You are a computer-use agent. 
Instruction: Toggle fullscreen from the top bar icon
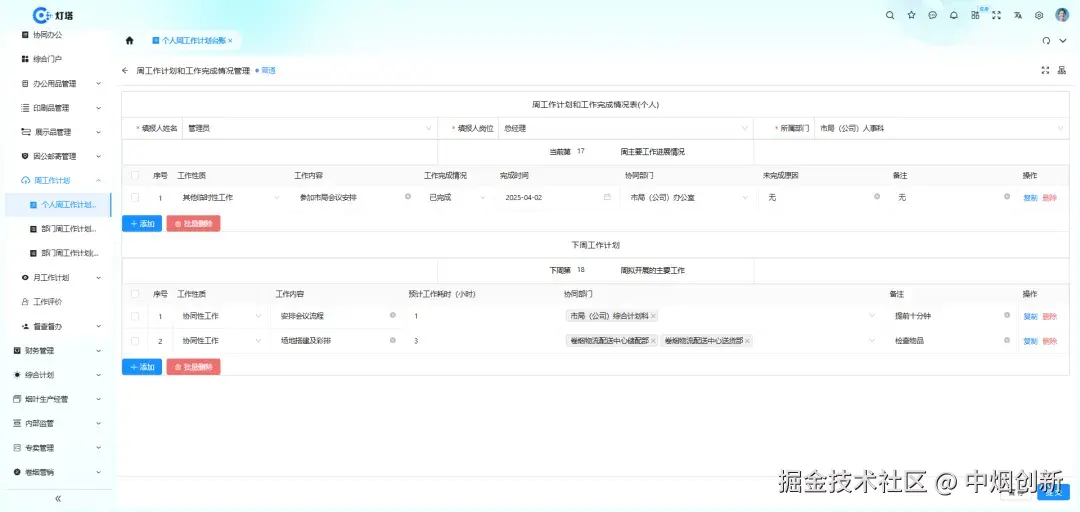point(996,15)
